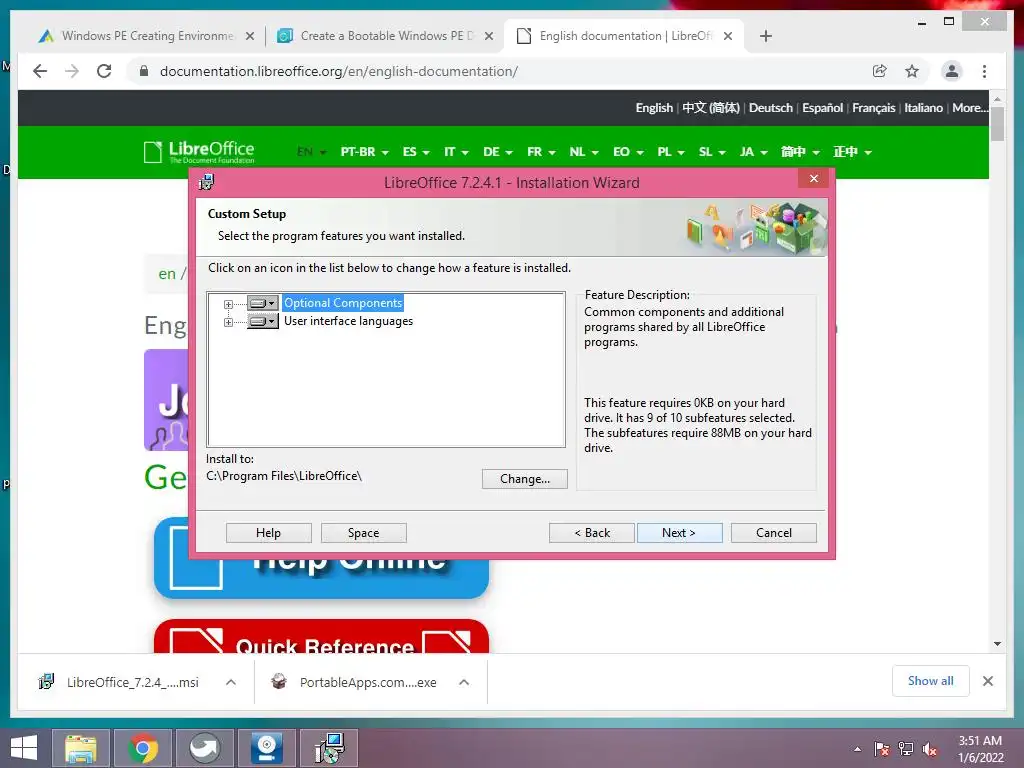1024x768 pixels.
Task: Expand the Optional Components tree node
Action: click(x=228, y=304)
